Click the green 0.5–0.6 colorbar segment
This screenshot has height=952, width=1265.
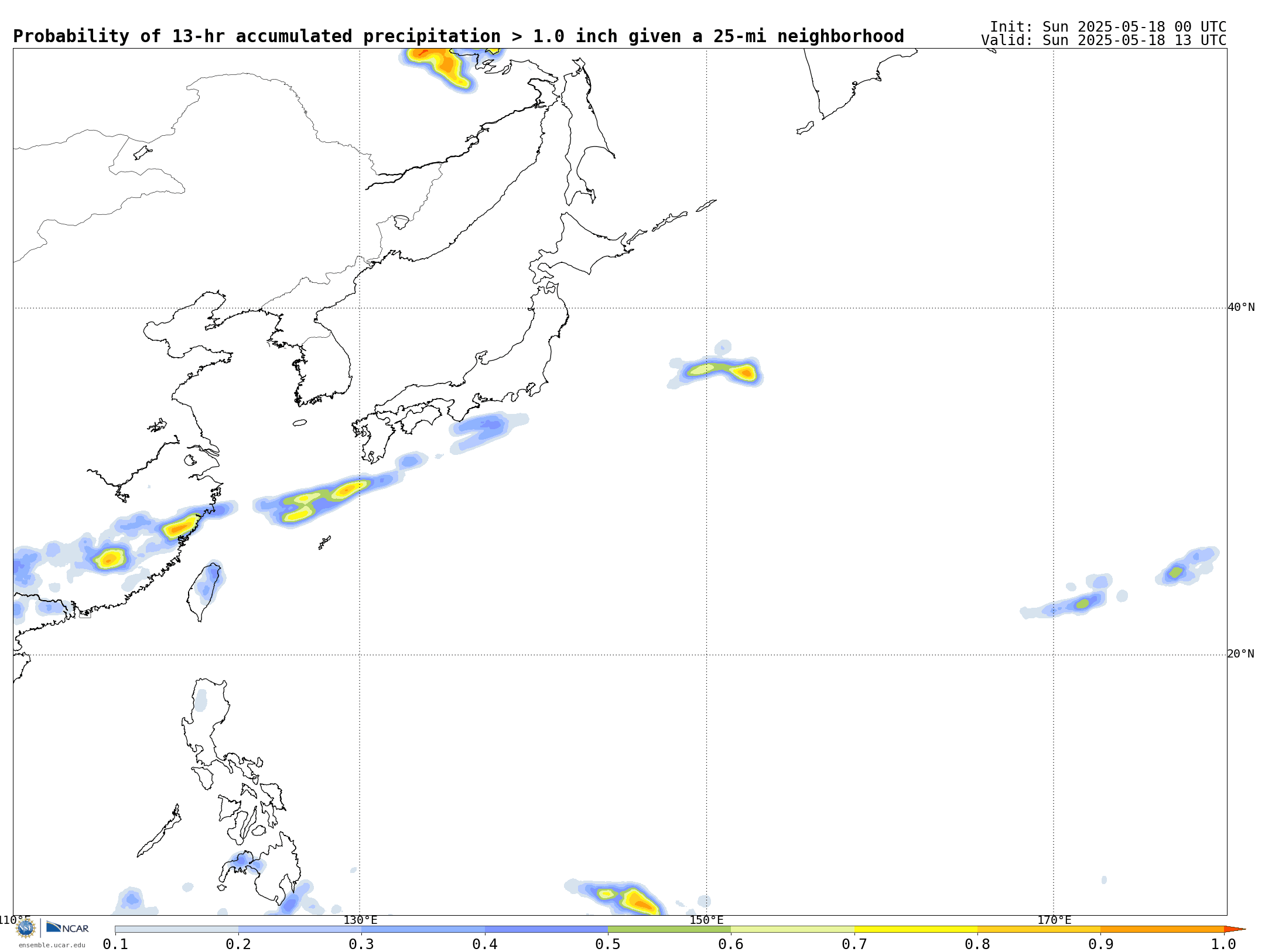pyautogui.click(x=669, y=929)
